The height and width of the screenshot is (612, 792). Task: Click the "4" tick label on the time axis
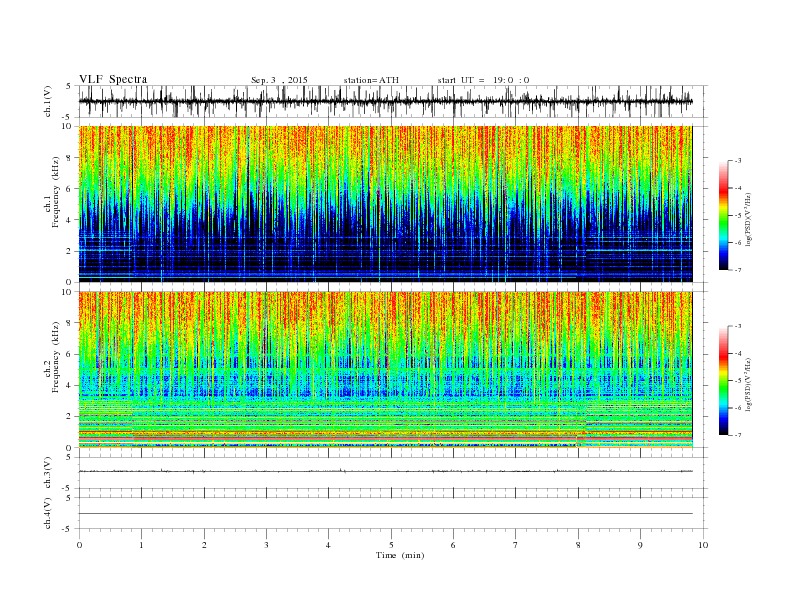328,545
